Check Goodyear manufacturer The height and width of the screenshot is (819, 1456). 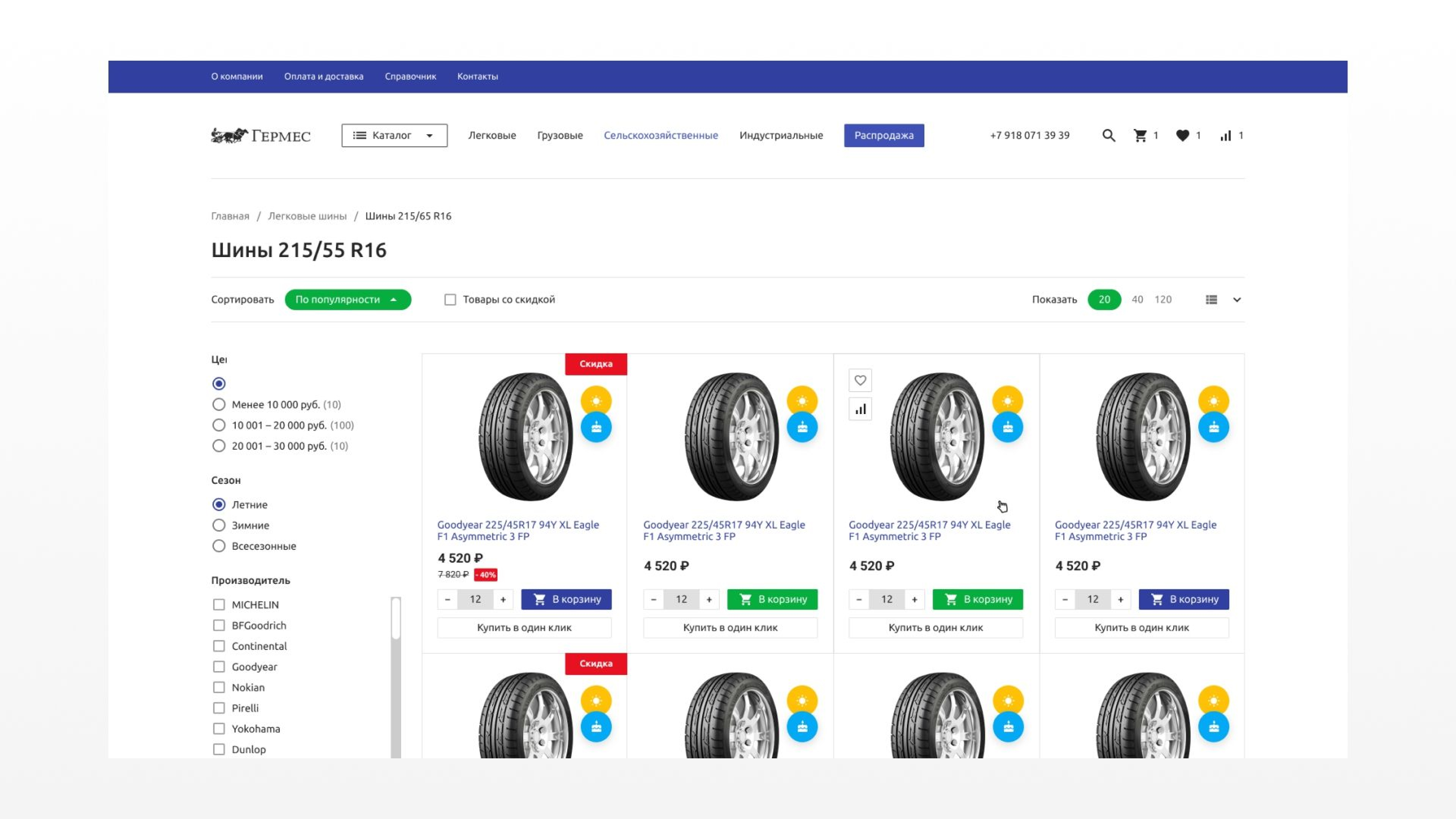pyautogui.click(x=219, y=667)
